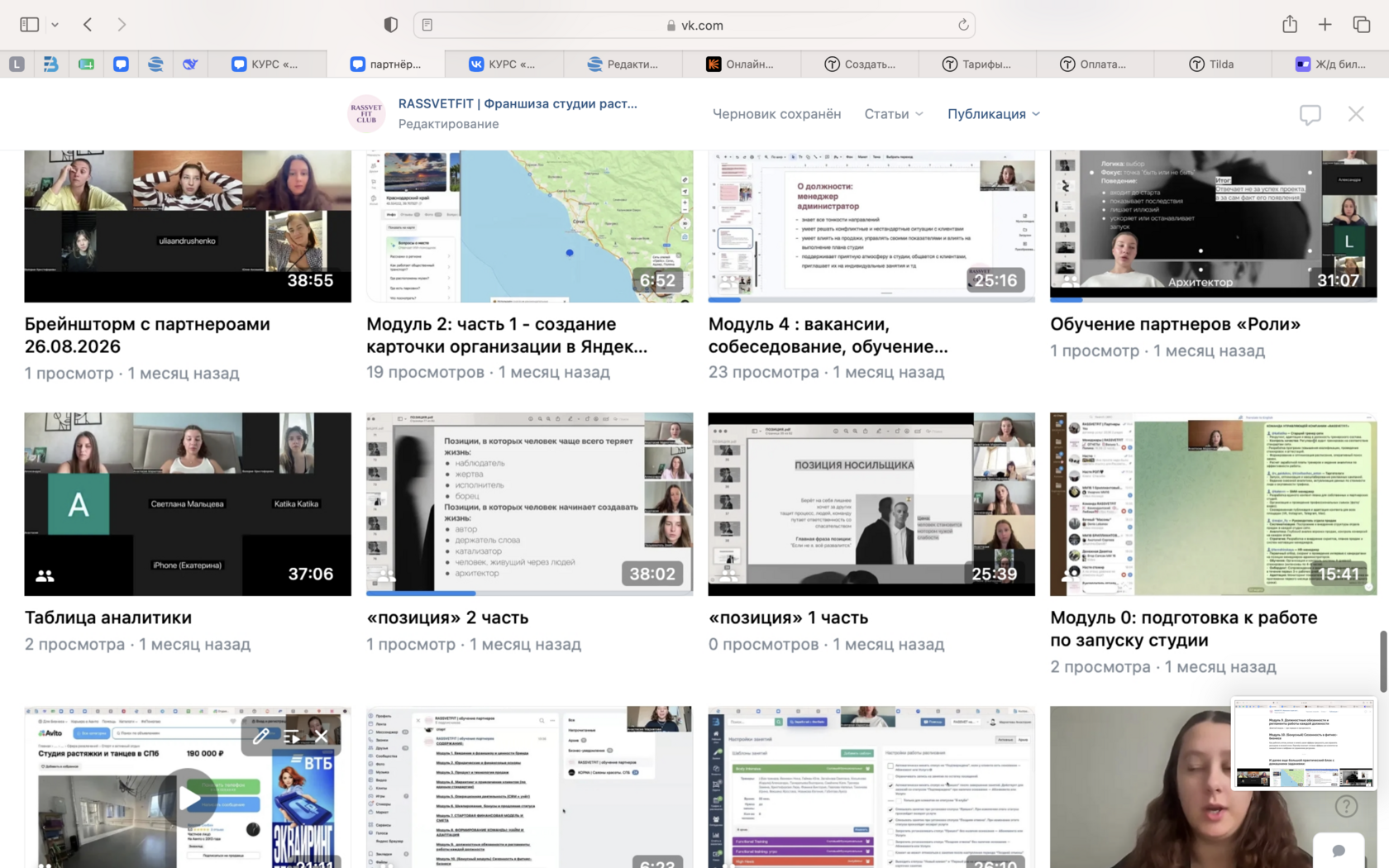The image size is (1389, 868).
Task: Reload the vk.com page
Action: point(963,25)
